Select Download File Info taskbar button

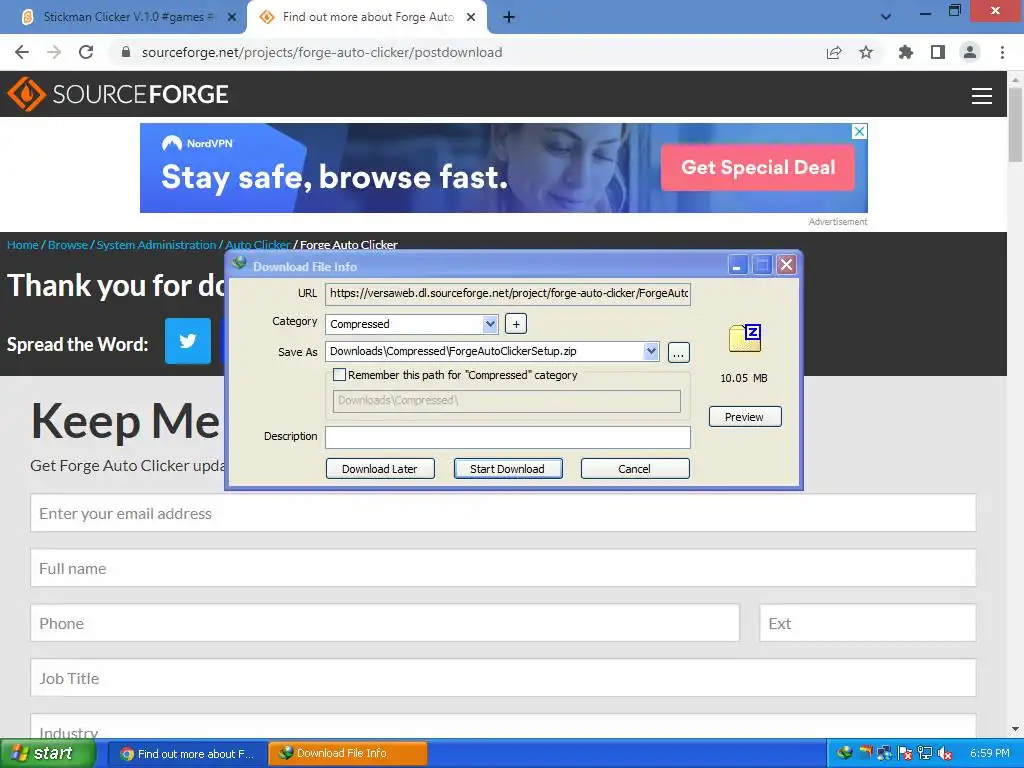coord(348,754)
